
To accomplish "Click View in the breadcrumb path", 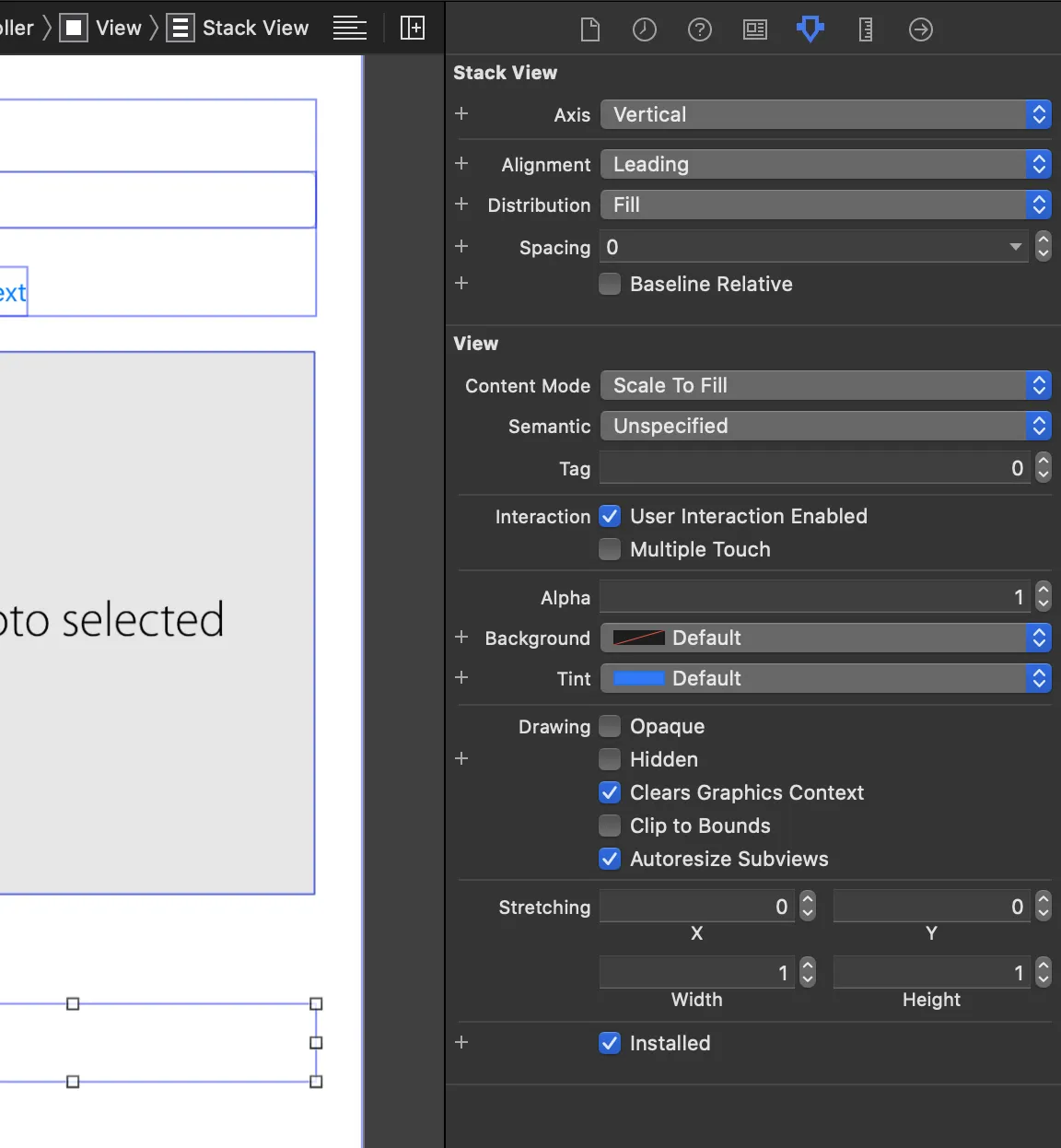I will pos(118,28).
